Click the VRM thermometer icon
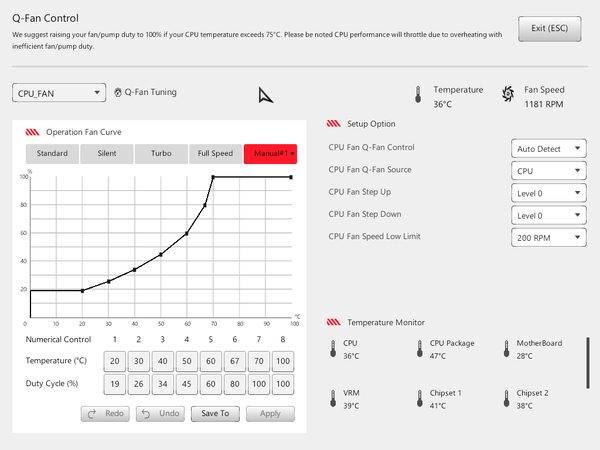 333,398
